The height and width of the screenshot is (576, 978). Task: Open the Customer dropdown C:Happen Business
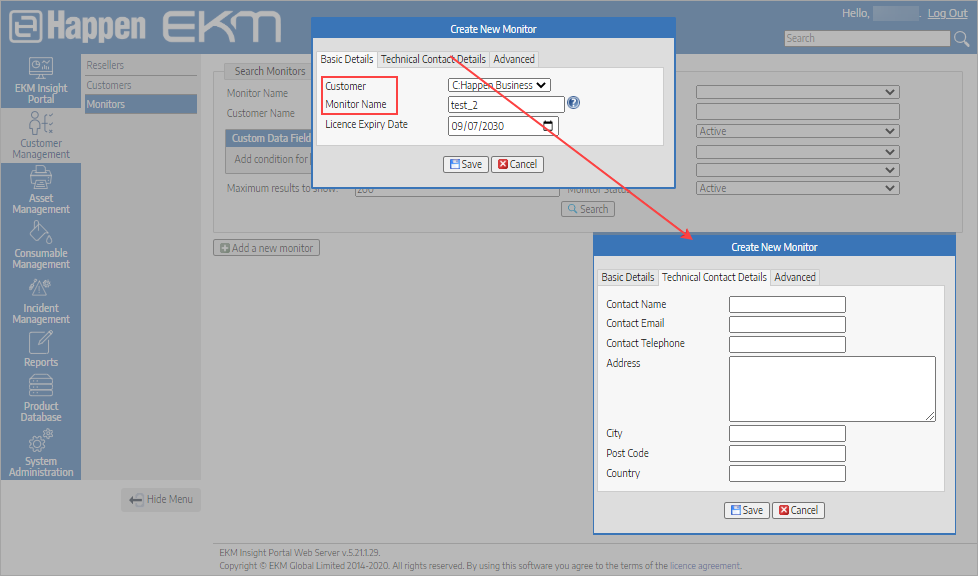(x=499, y=85)
